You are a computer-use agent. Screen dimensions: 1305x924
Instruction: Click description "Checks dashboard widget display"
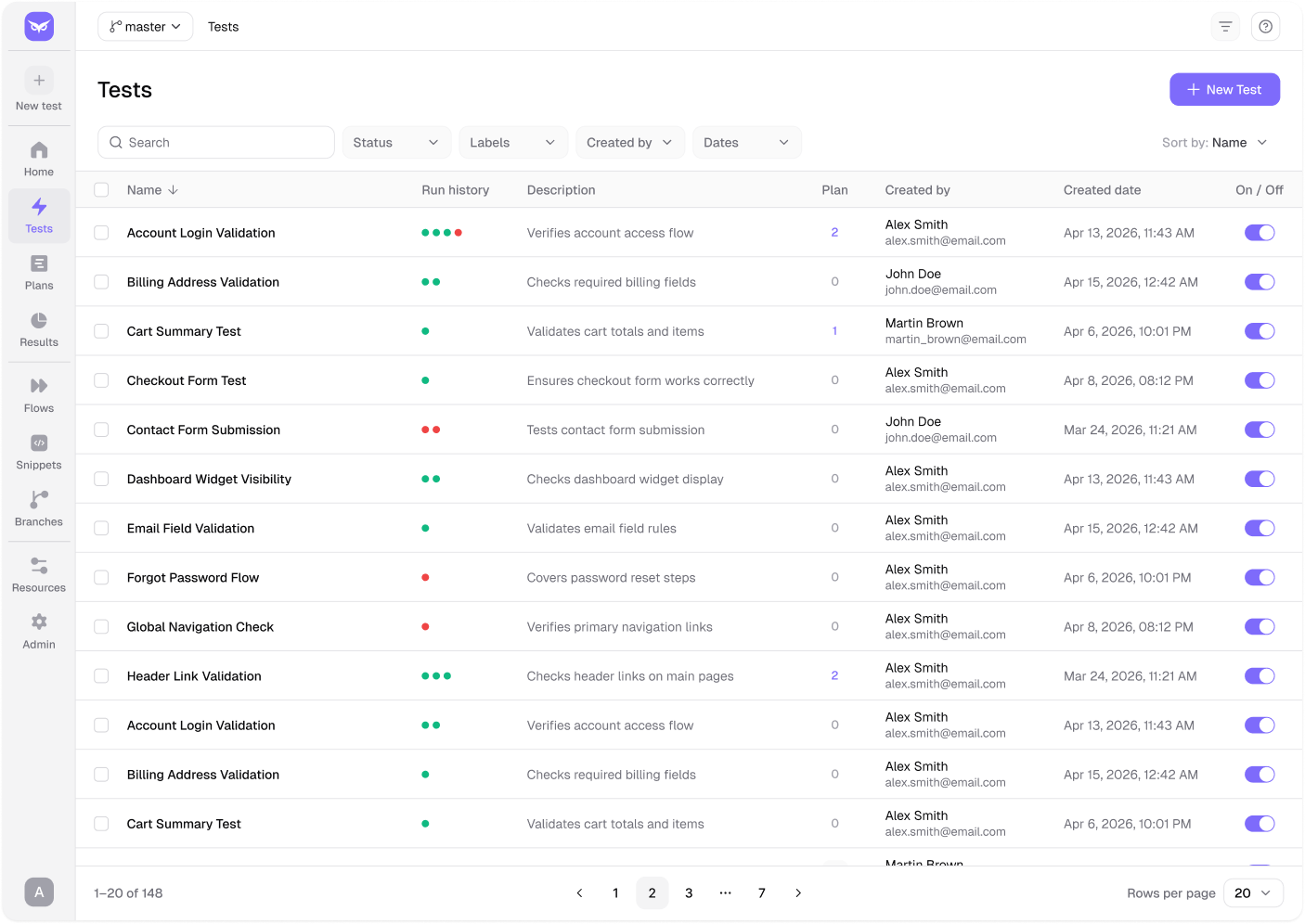click(x=625, y=479)
